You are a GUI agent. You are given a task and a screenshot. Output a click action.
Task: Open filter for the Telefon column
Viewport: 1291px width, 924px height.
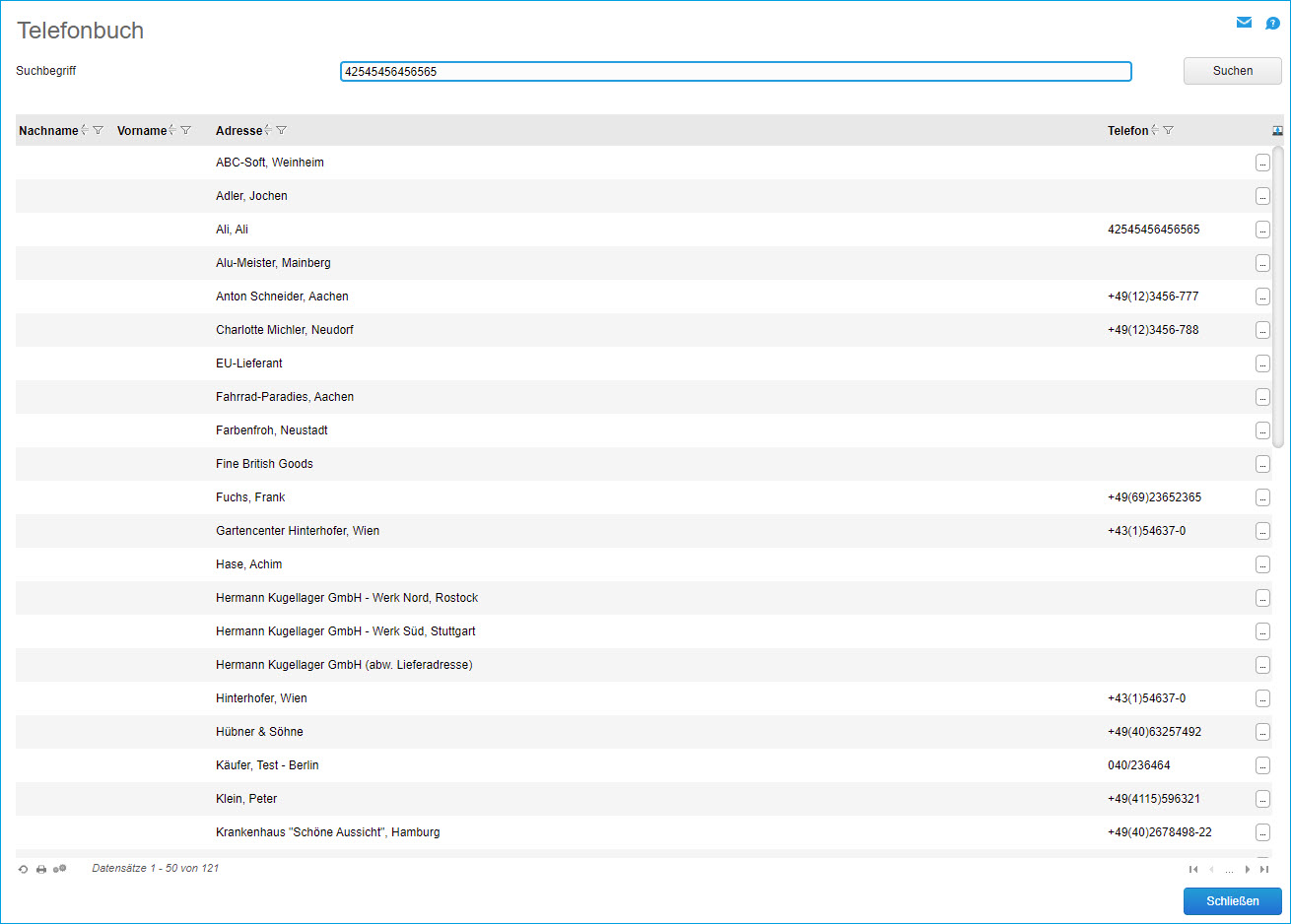point(1169,130)
